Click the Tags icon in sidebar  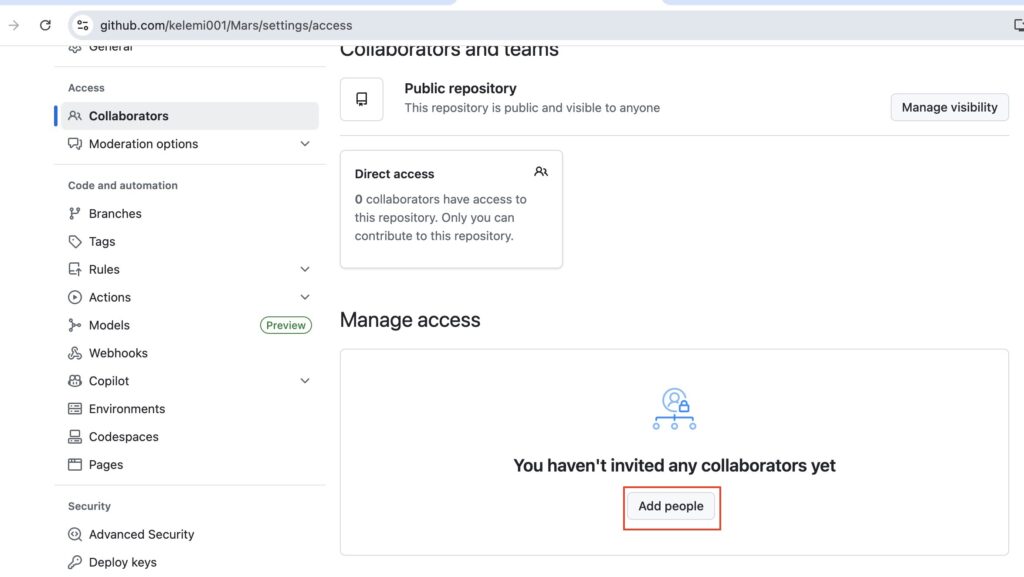pos(75,241)
